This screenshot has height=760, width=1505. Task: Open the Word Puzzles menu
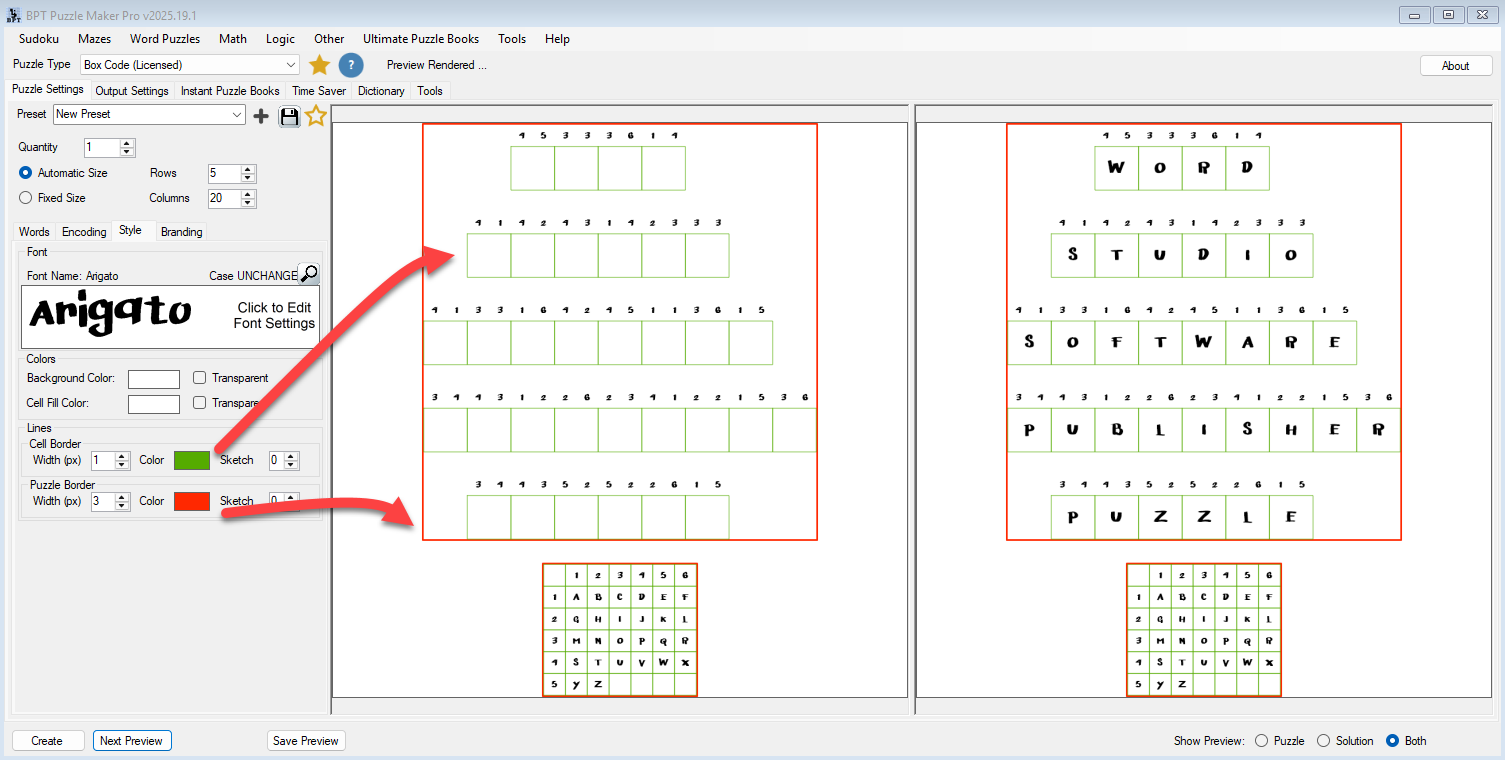[x=165, y=39]
